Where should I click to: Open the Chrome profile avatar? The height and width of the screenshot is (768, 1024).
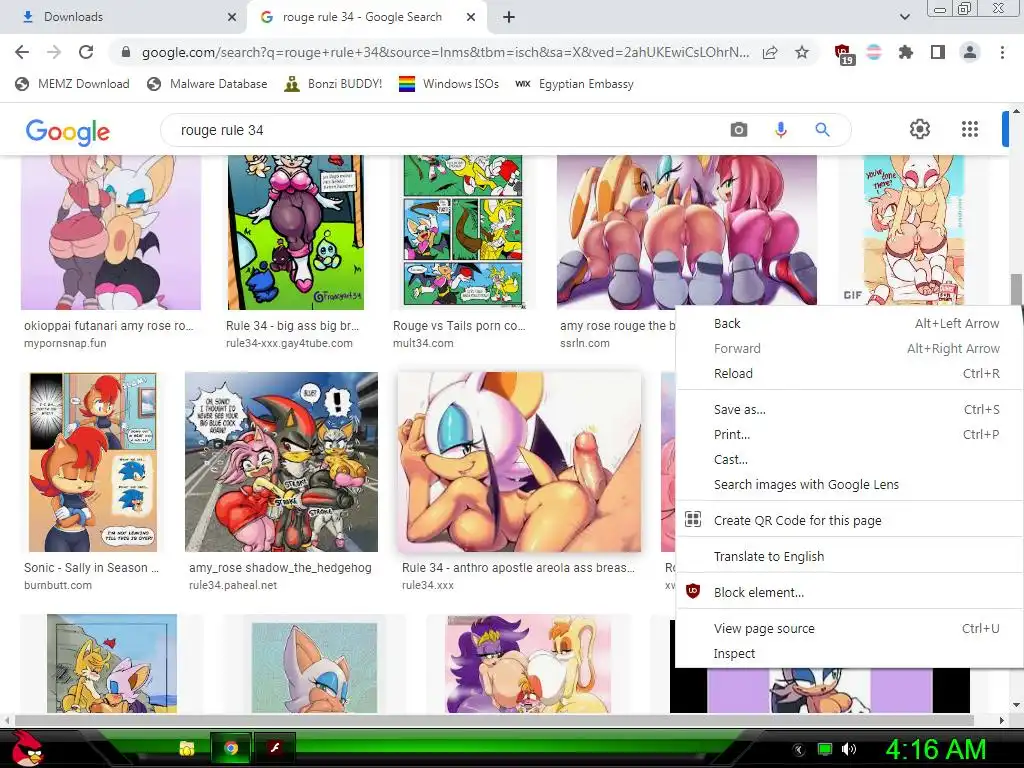click(970, 52)
